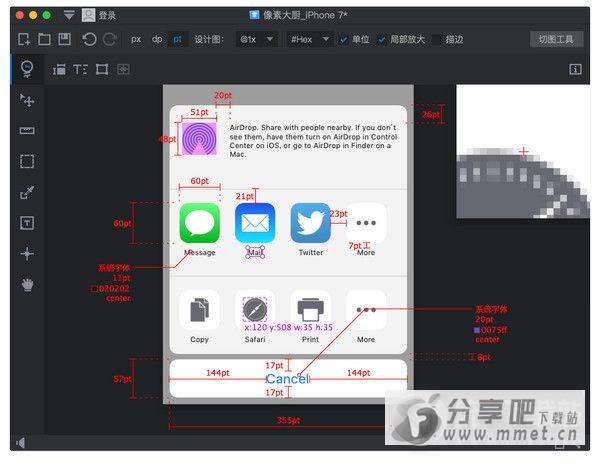Open the @1x design scale dropdown
Image resolution: width=600 pixels, height=464 pixels.
click(x=257, y=39)
